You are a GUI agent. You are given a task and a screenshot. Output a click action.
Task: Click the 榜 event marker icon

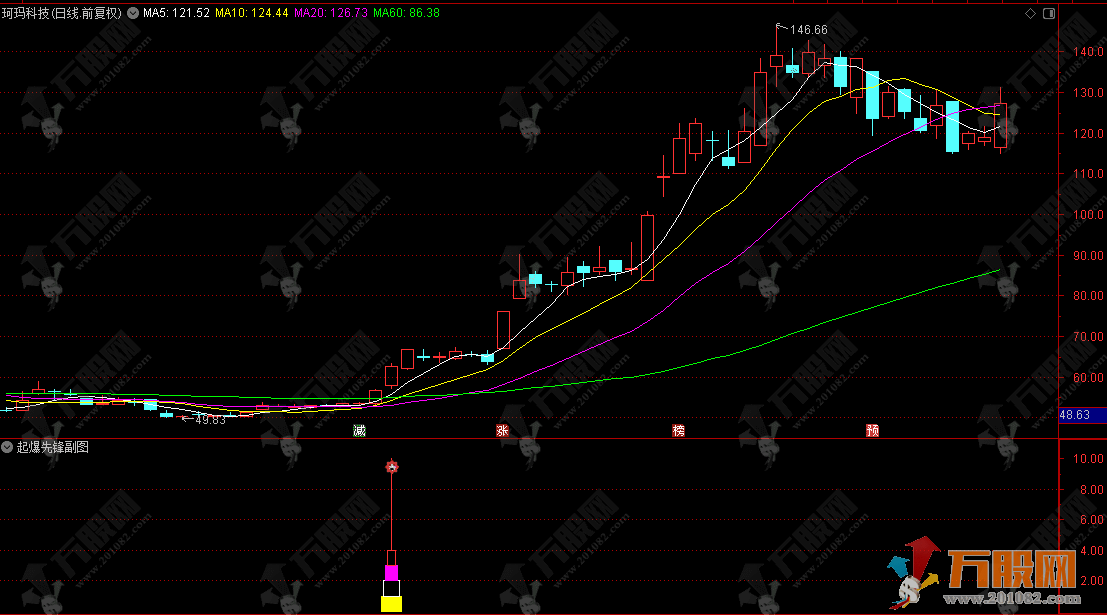tap(679, 431)
